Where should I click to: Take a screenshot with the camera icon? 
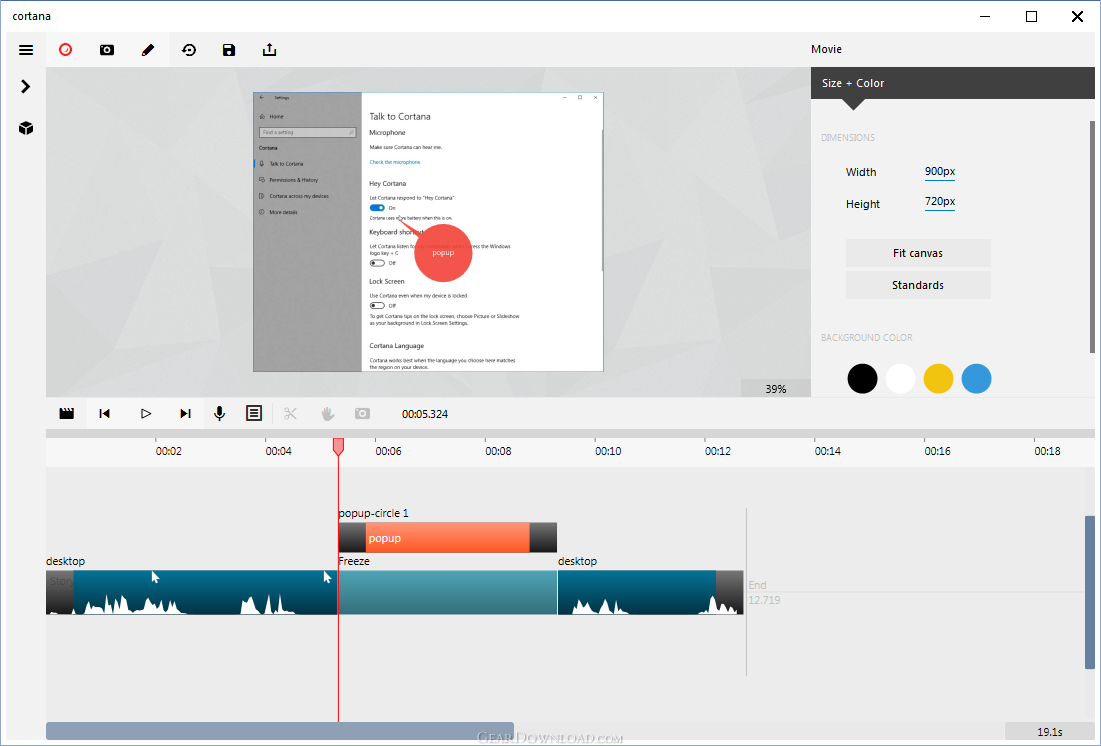(x=107, y=50)
